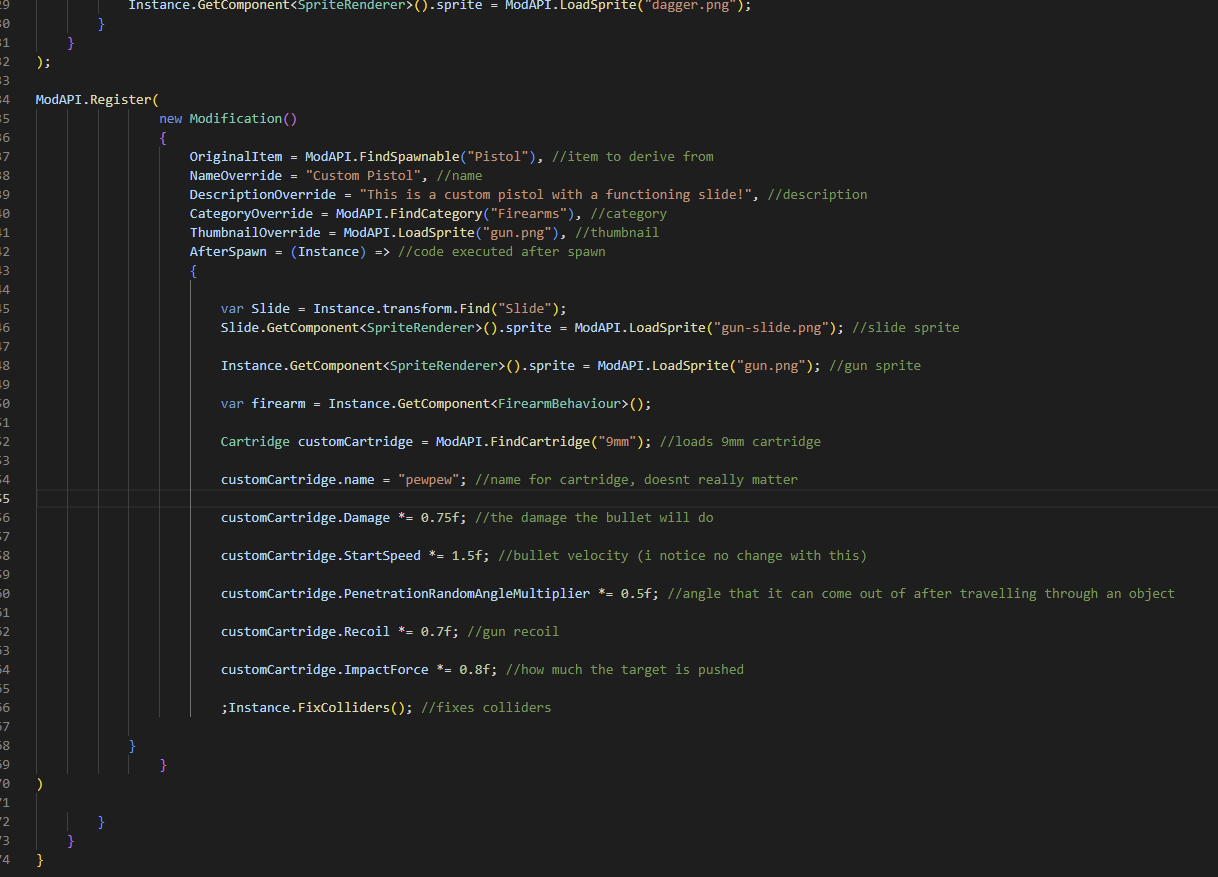
Task: Click the '//fixes colliders' comment
Action: (x=486, y=707)
